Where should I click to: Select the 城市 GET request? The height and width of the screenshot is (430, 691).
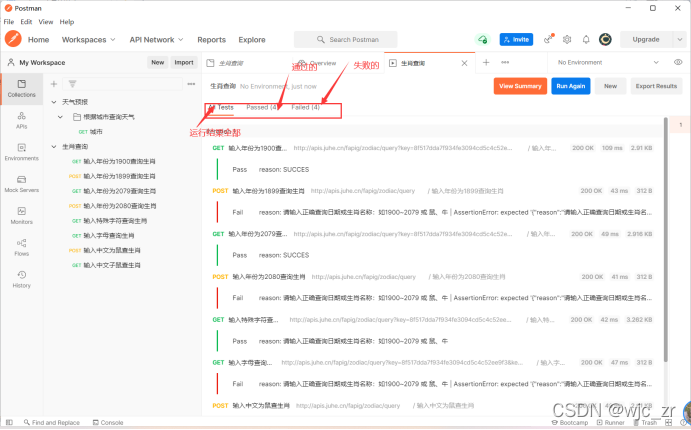coord(90,131)
